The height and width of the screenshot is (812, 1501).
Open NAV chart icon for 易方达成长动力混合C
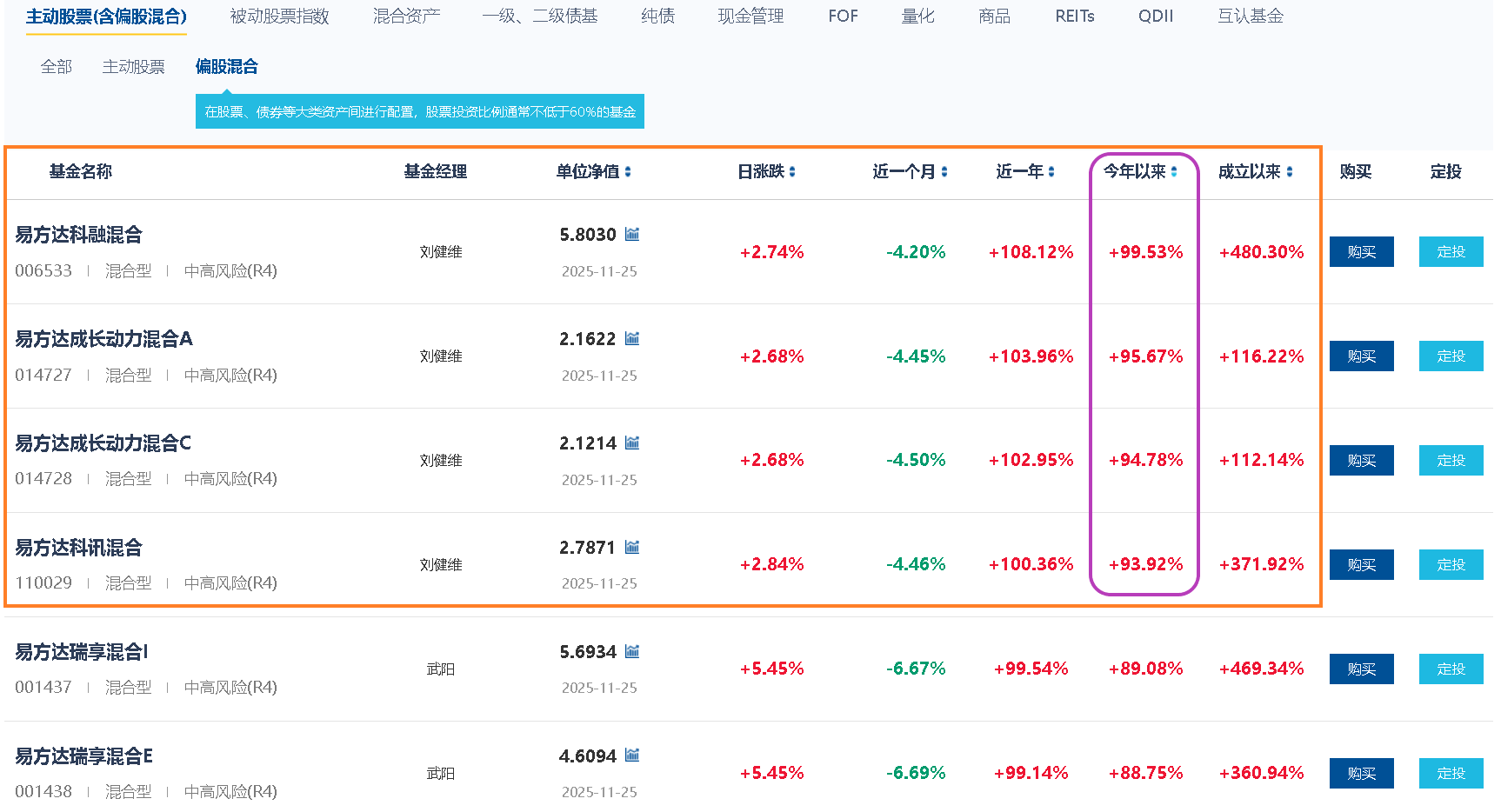(x=632, y=443)
